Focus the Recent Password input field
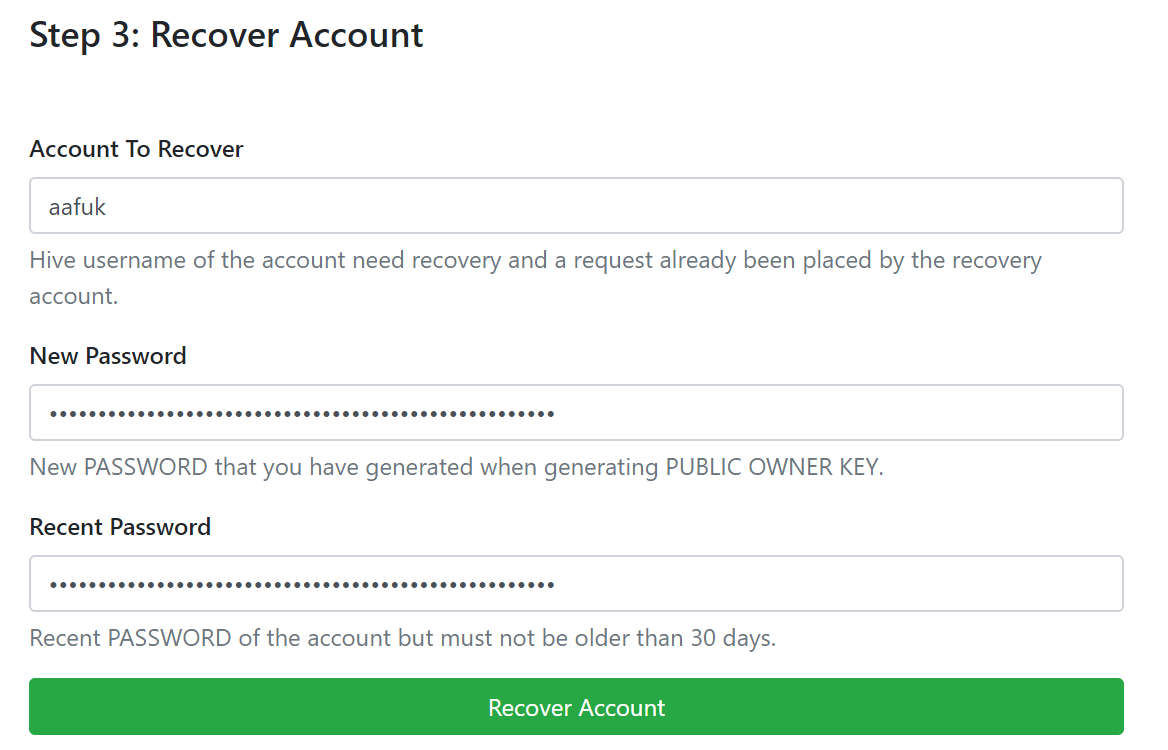1168x750 pixels. coord(576,583)
